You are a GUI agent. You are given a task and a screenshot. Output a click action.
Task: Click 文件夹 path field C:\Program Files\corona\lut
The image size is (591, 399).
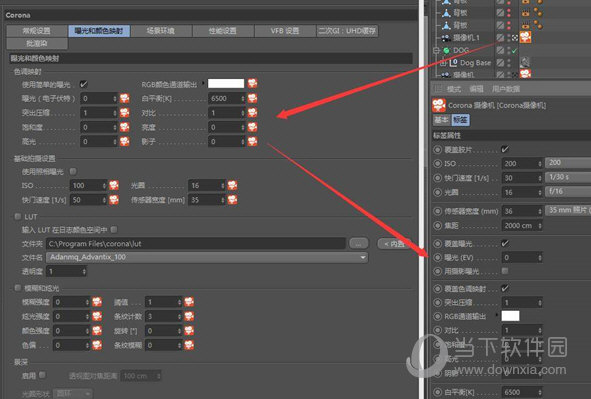[x=196, y=243]
